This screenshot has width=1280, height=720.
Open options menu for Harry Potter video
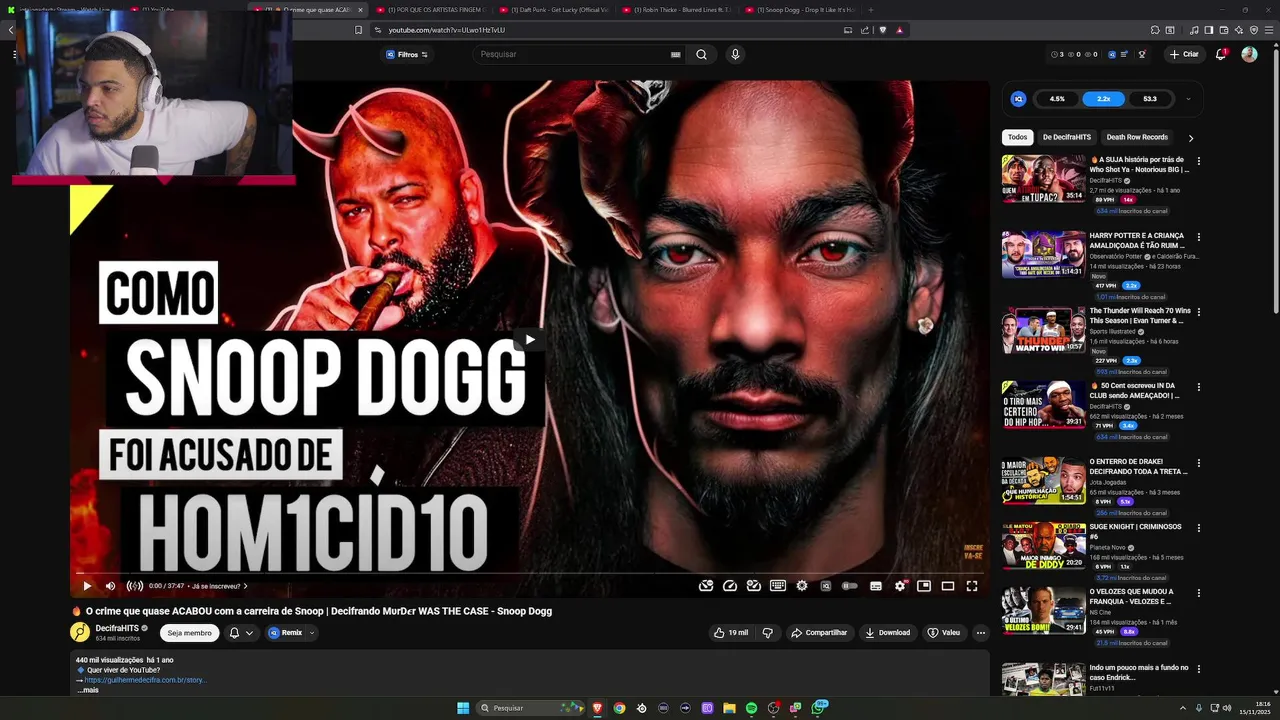(1198, 237)
